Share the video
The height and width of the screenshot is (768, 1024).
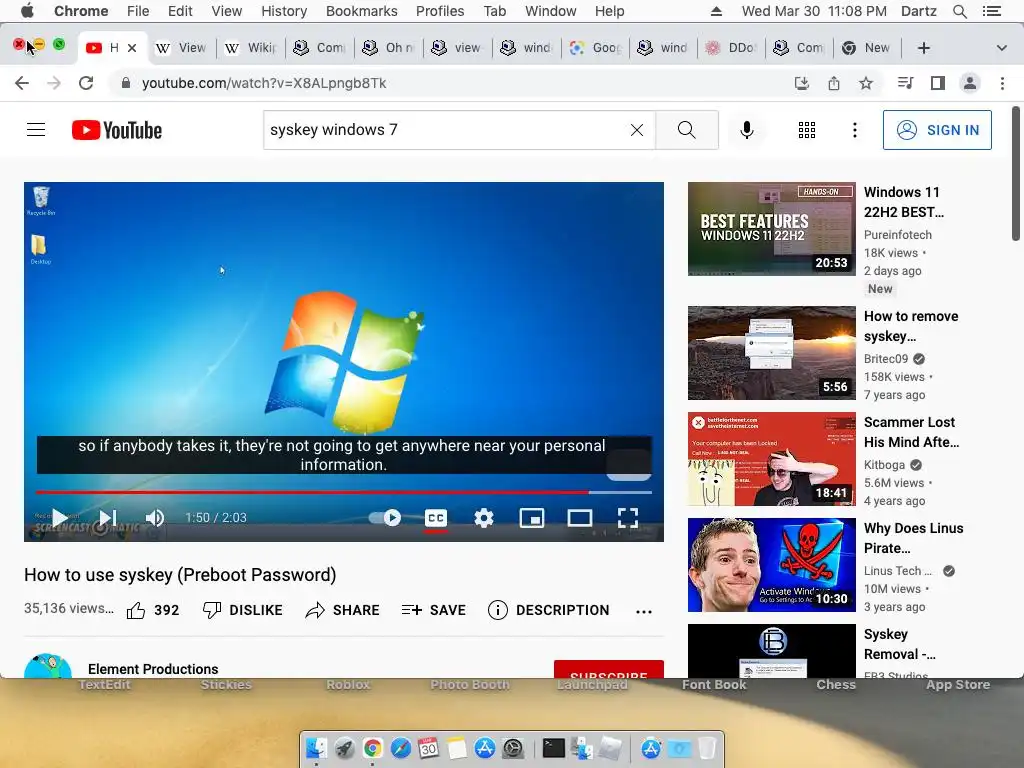pos(342,610)
